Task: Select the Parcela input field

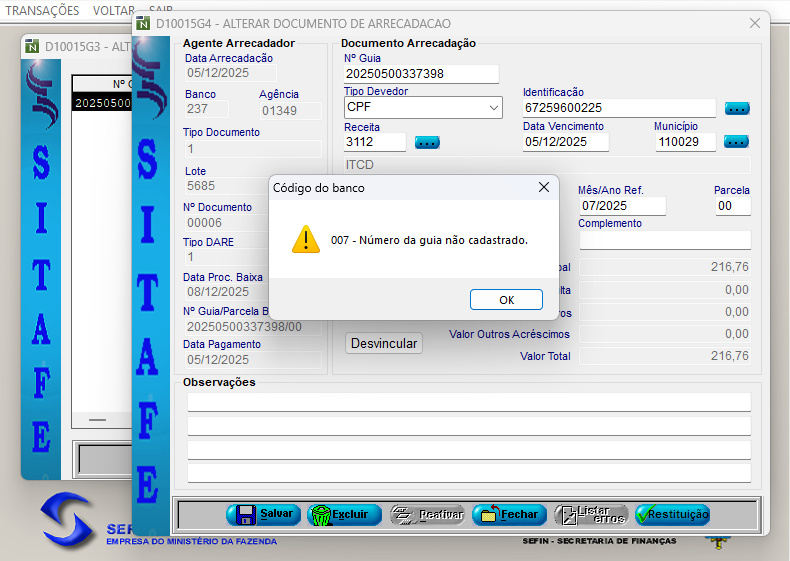Action: click(x=731, y=206)
